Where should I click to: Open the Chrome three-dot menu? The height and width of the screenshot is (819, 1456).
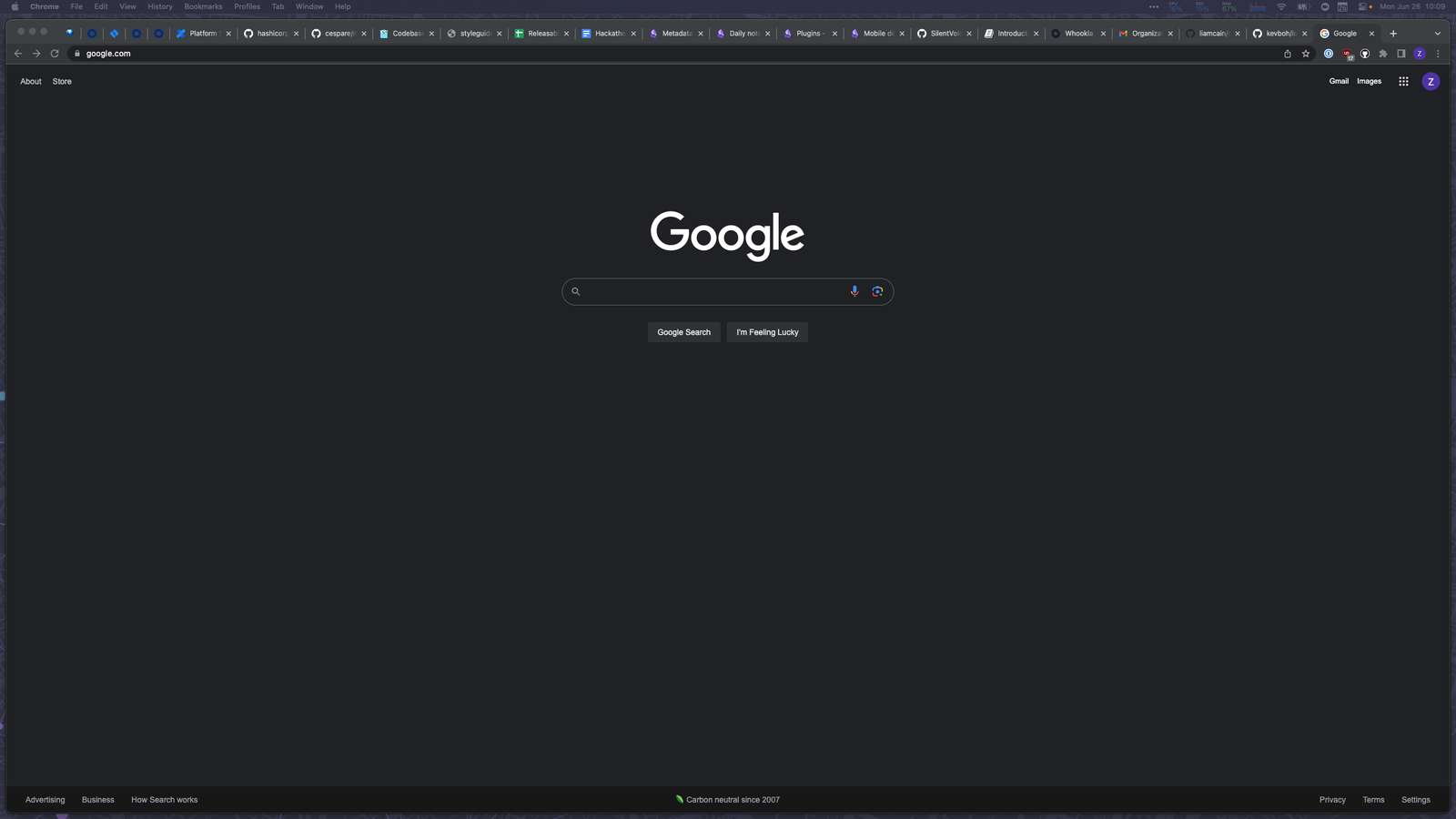click(1438, 54)
